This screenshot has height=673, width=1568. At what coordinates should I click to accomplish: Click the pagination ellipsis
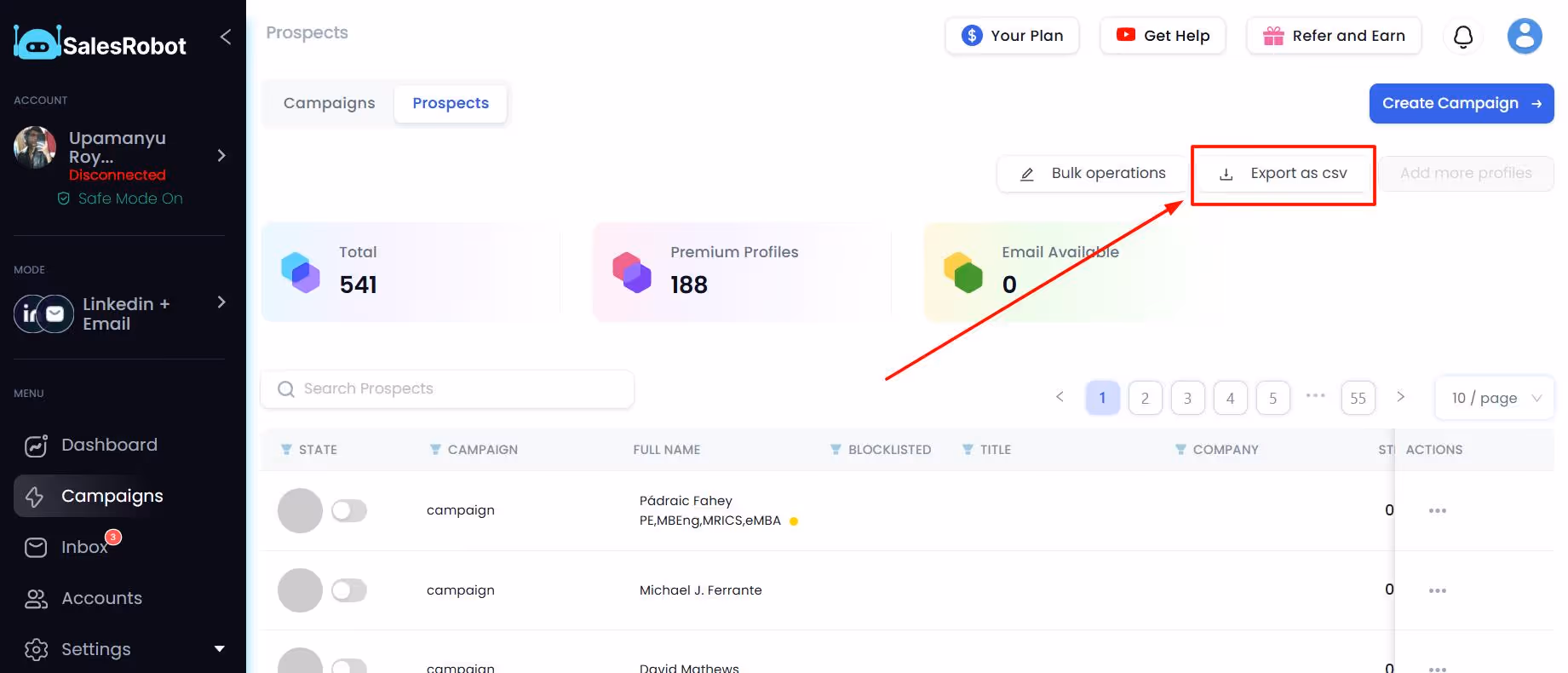point(1316,395)
